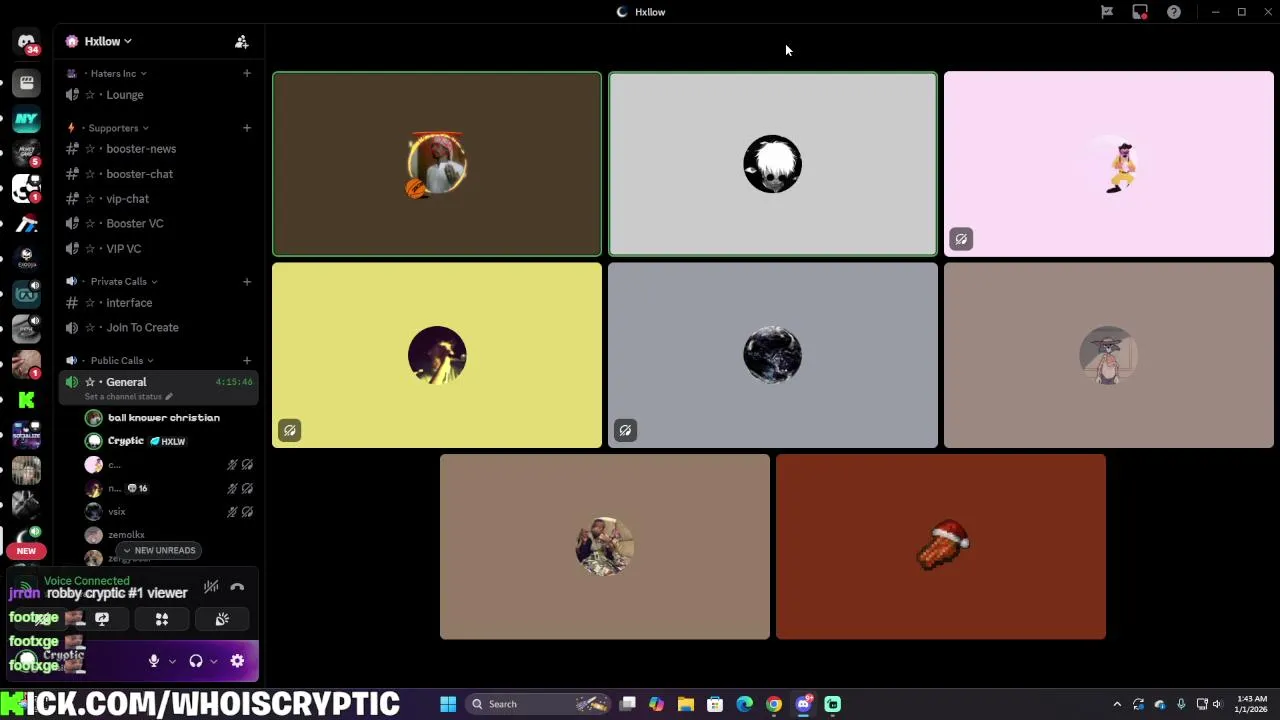The image size is (1280, 720).
Task: Open Microsoft Edge from taskbar
Action: (745, 704)
